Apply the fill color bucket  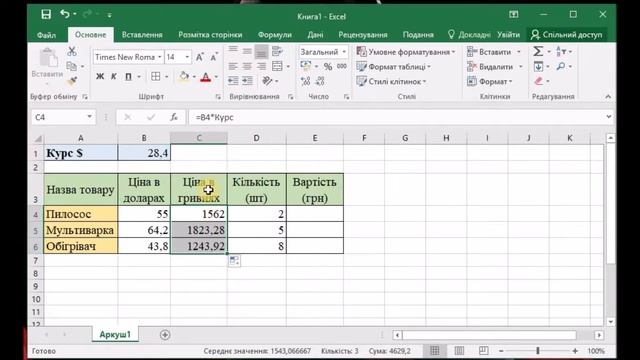pyautogui.click(x=184, y=76)
